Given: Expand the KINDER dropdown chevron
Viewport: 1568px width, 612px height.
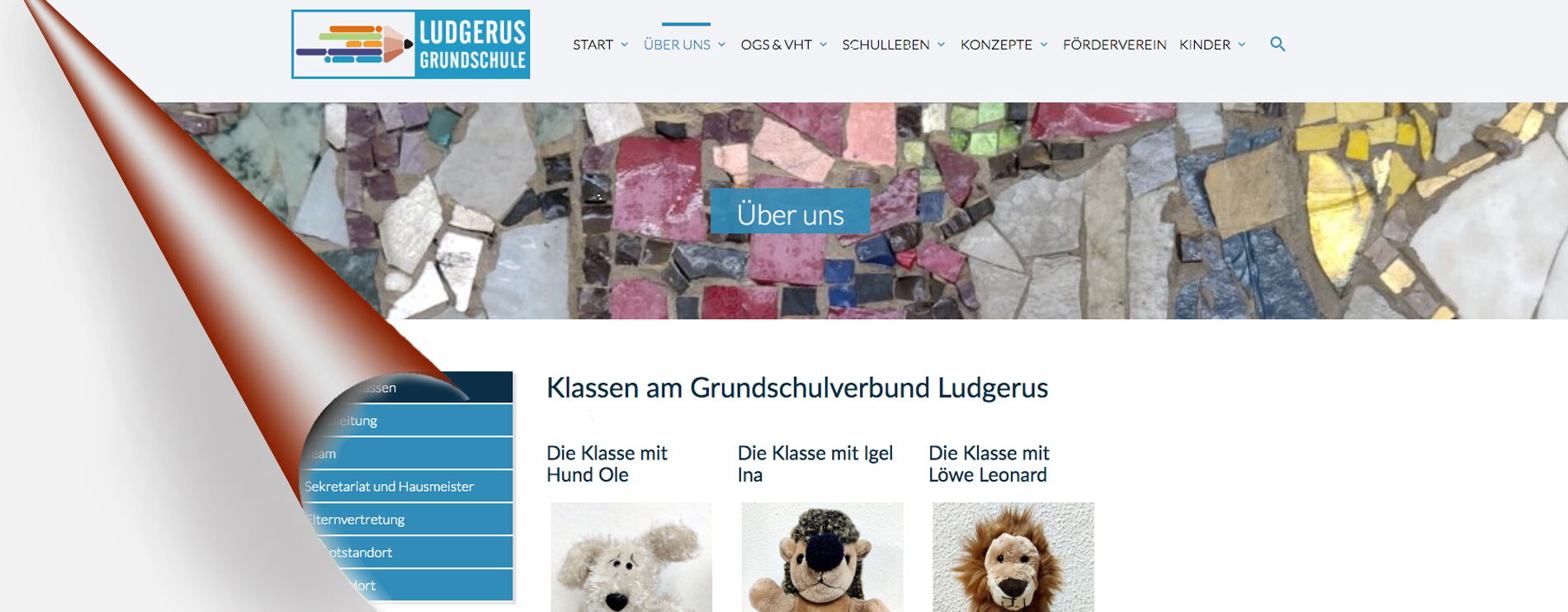Looking at the screenshot, I should [x=1242, y=45].
